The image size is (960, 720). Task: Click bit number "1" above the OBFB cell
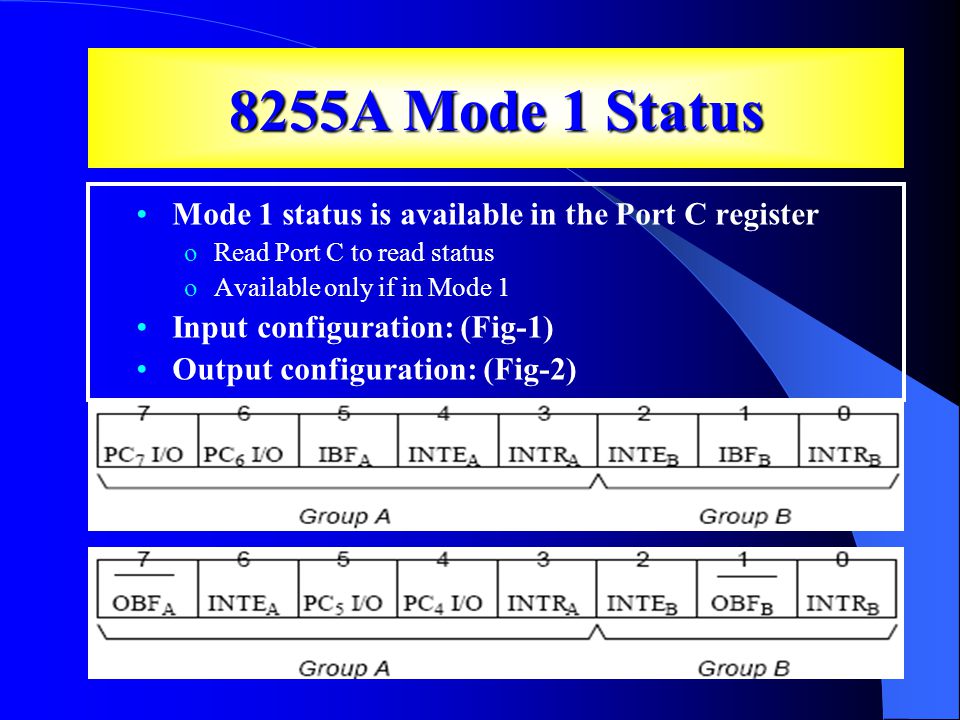pyautogui.click(x=743, y=559)
